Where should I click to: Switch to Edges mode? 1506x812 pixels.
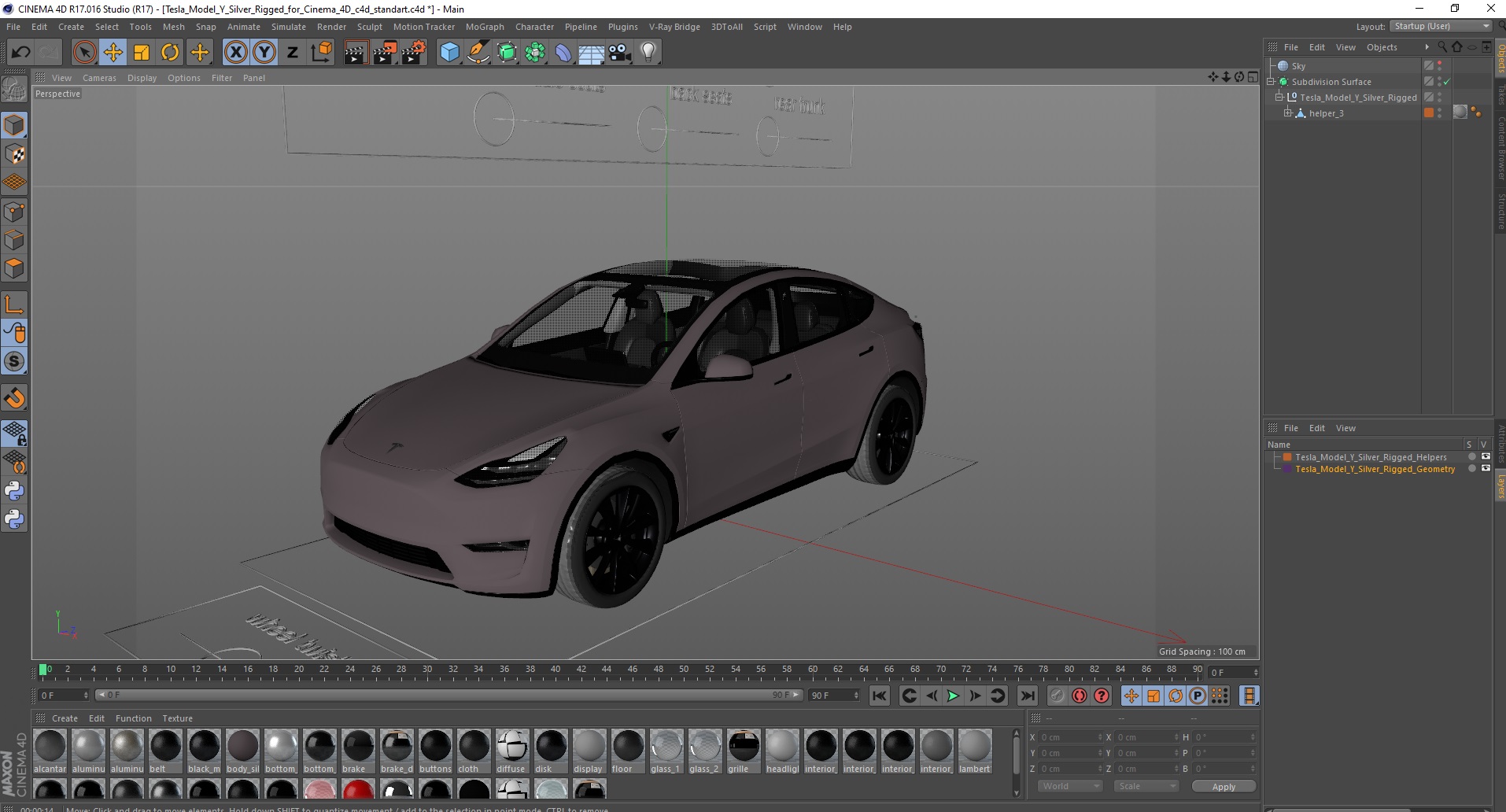(14, 240)
